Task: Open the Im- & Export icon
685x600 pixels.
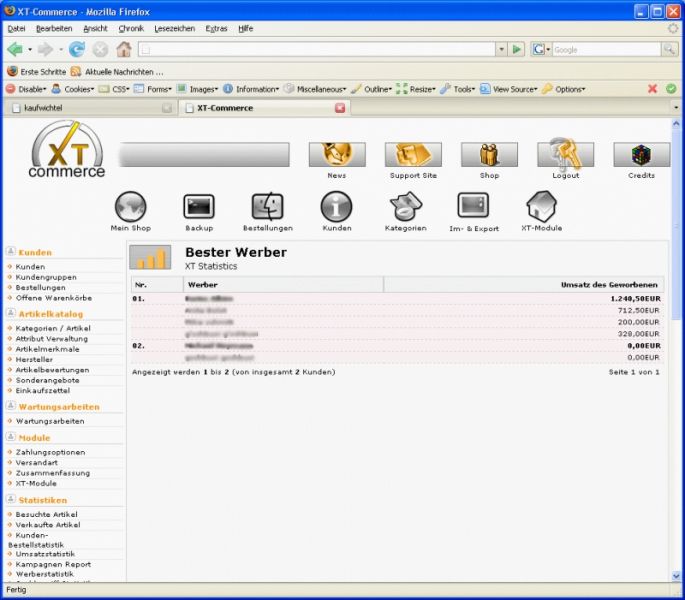Action: [473, 205]
